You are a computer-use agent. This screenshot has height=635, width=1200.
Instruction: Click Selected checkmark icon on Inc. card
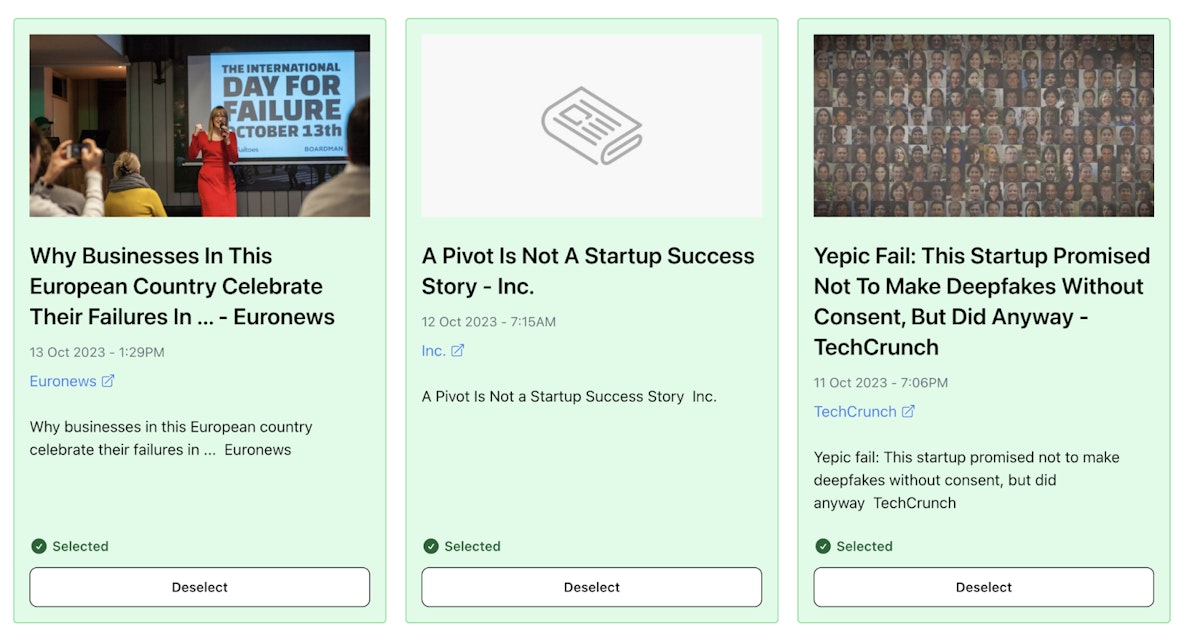point(431,546)
